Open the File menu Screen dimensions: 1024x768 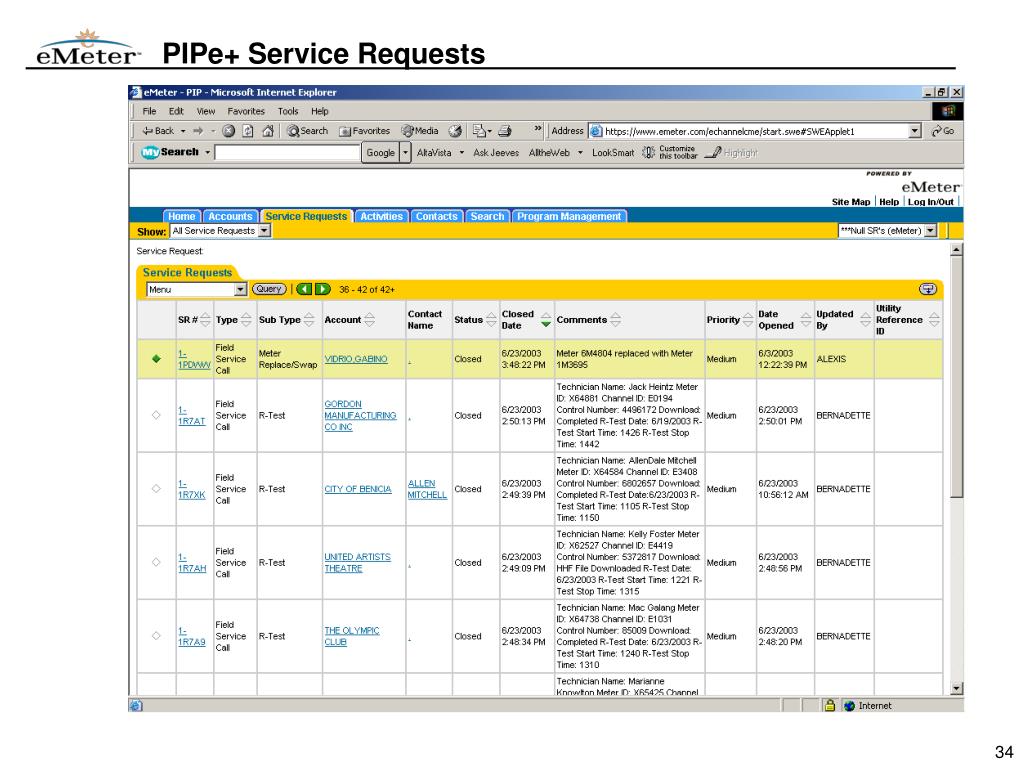150,111
